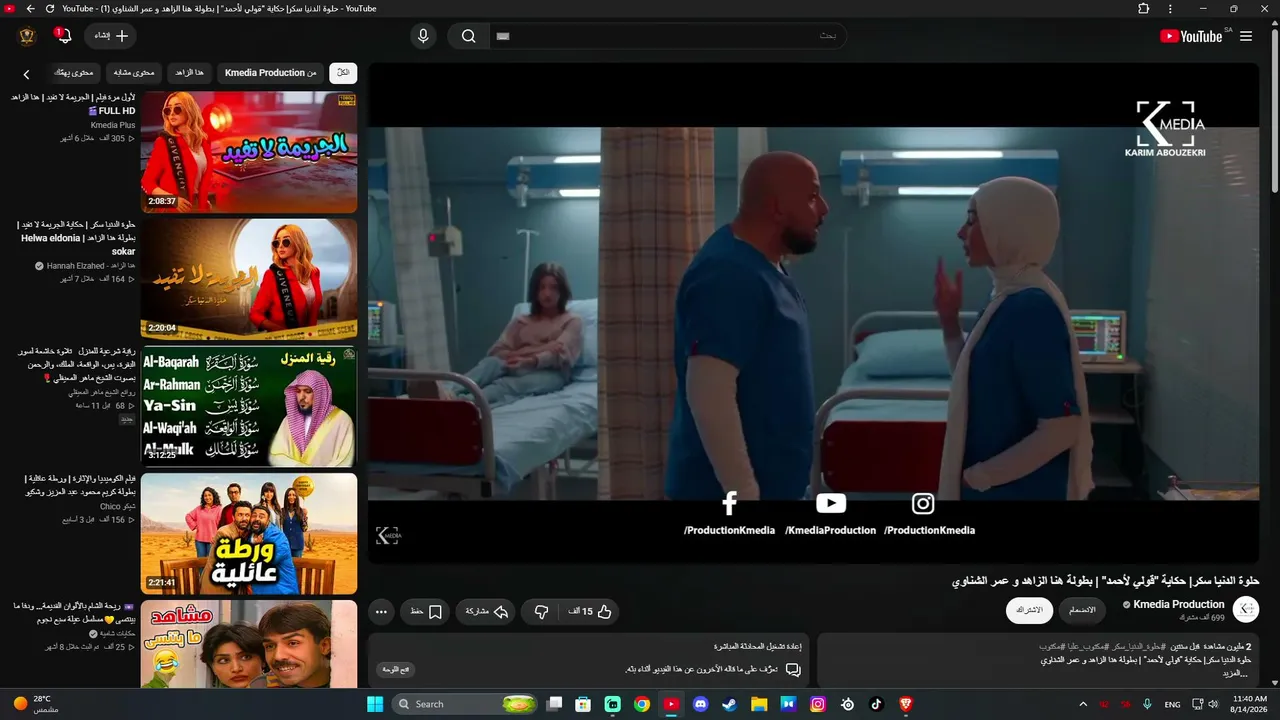The width and height of the screenshot is (1280, 720).
Task: Open Steam from the taskbar
Action: tap(730, 704)
